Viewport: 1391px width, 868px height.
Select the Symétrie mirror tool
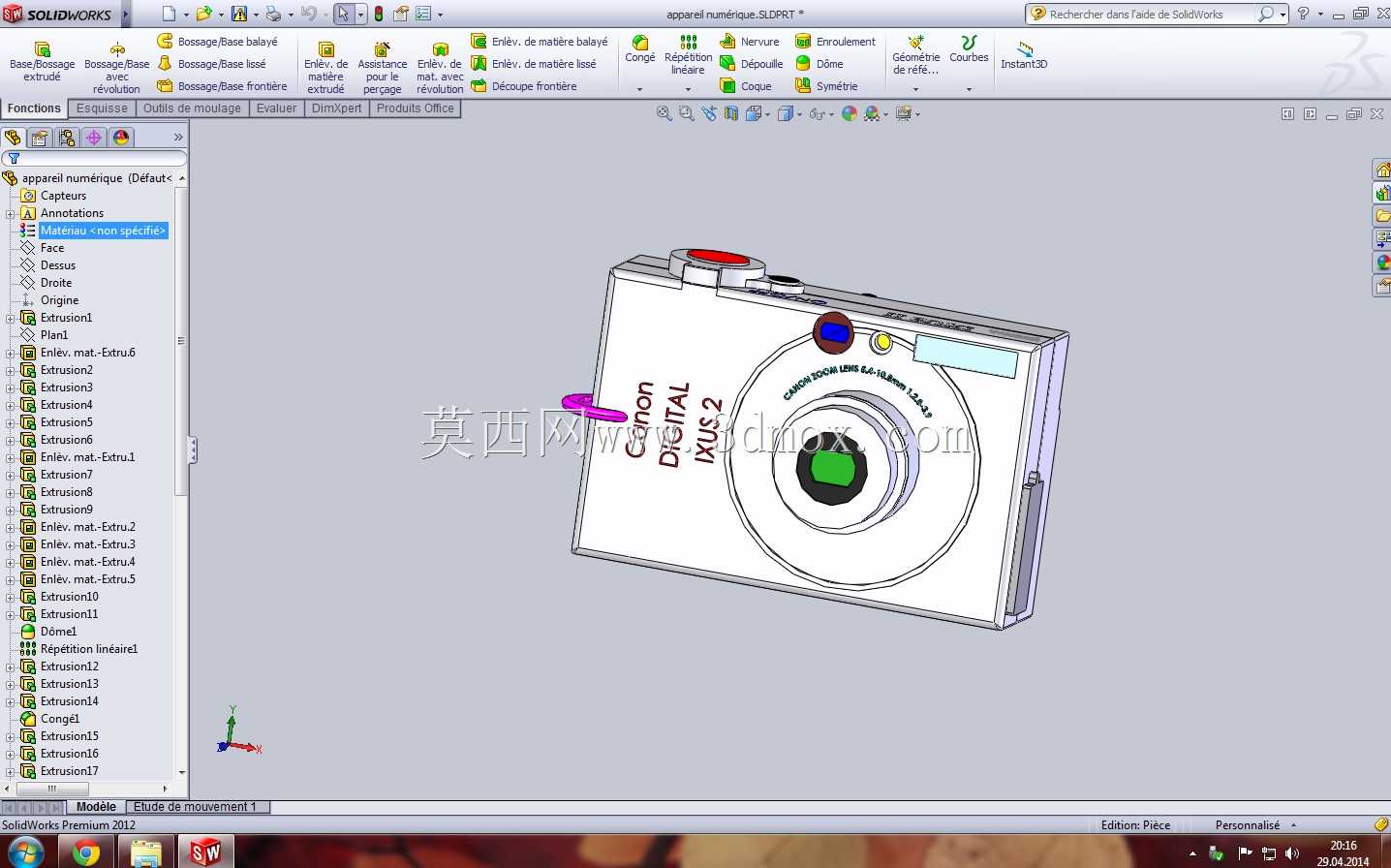(826, 86)
